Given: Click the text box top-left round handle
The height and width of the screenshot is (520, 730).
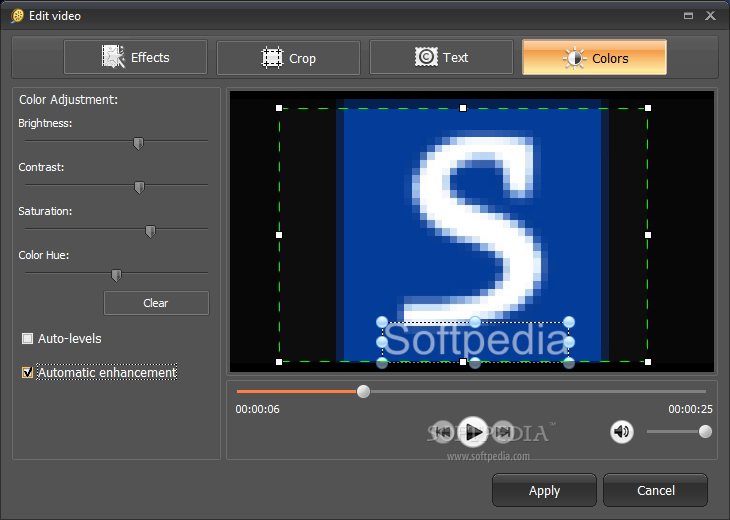Looking at the screenshot, I should point(382,322).
